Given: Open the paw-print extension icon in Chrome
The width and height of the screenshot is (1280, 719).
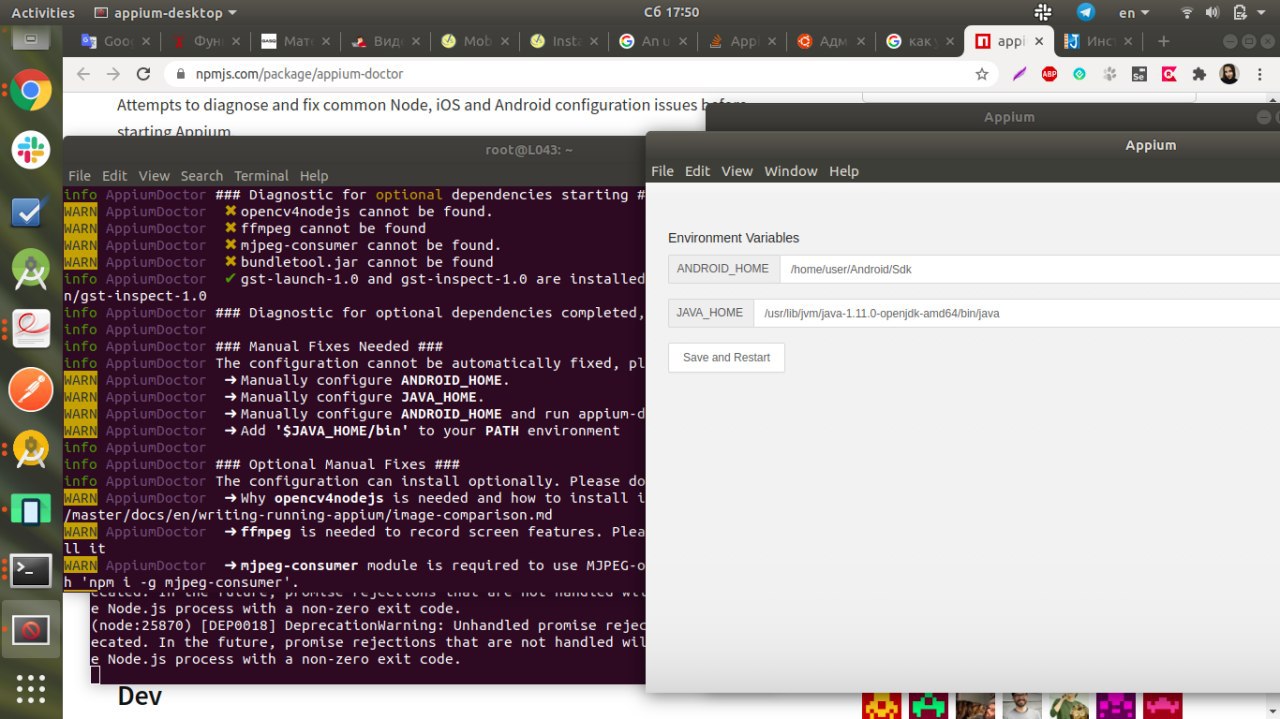Looking at the screenshot, I should 1109,74.
